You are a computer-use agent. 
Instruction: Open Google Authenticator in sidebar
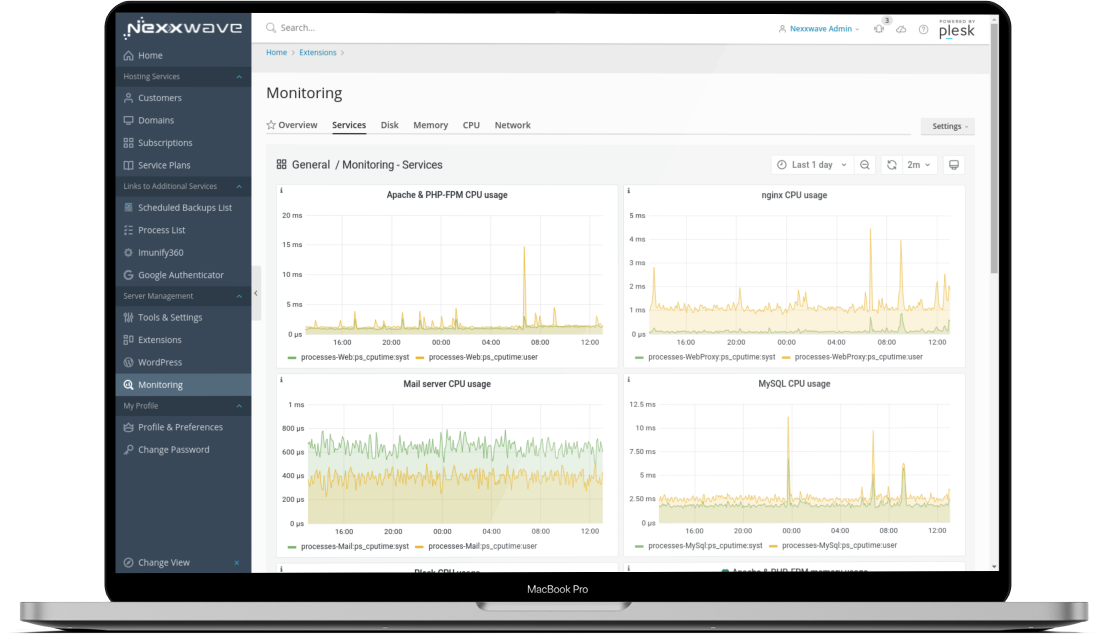183,275
